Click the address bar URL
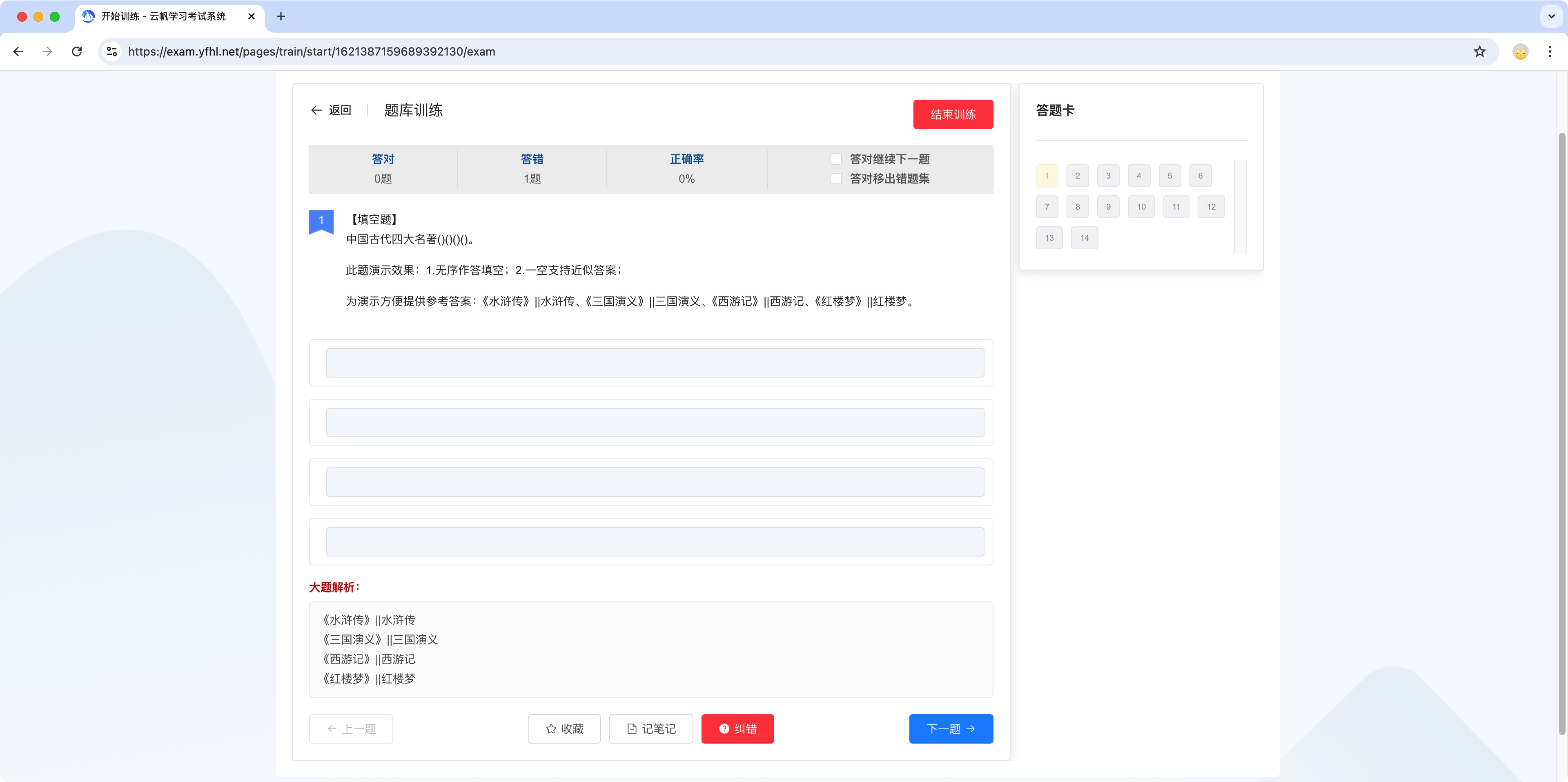Viewport: 1568px width, 782px height. tap(312, 52)
